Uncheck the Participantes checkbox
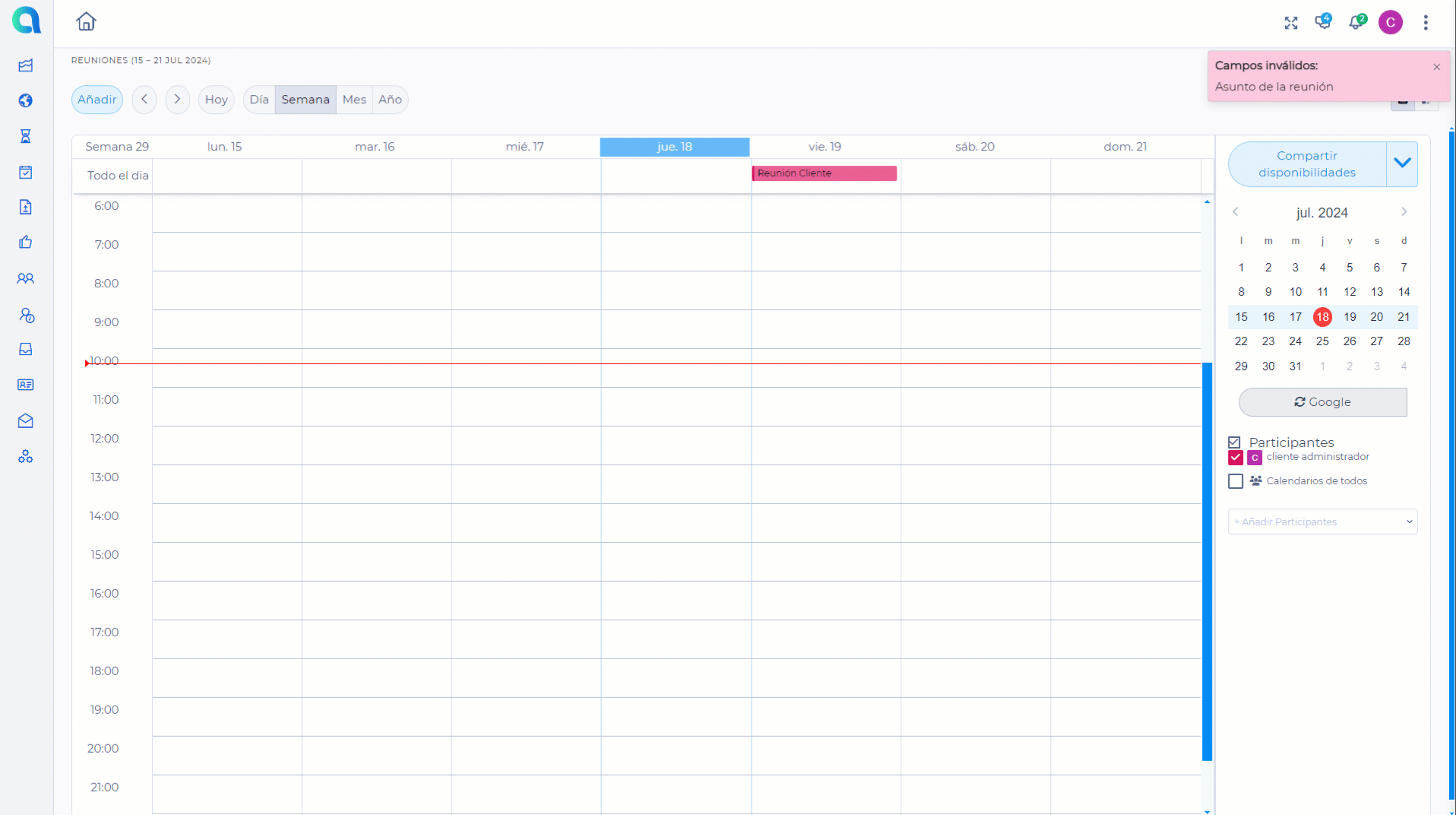 1234,442
